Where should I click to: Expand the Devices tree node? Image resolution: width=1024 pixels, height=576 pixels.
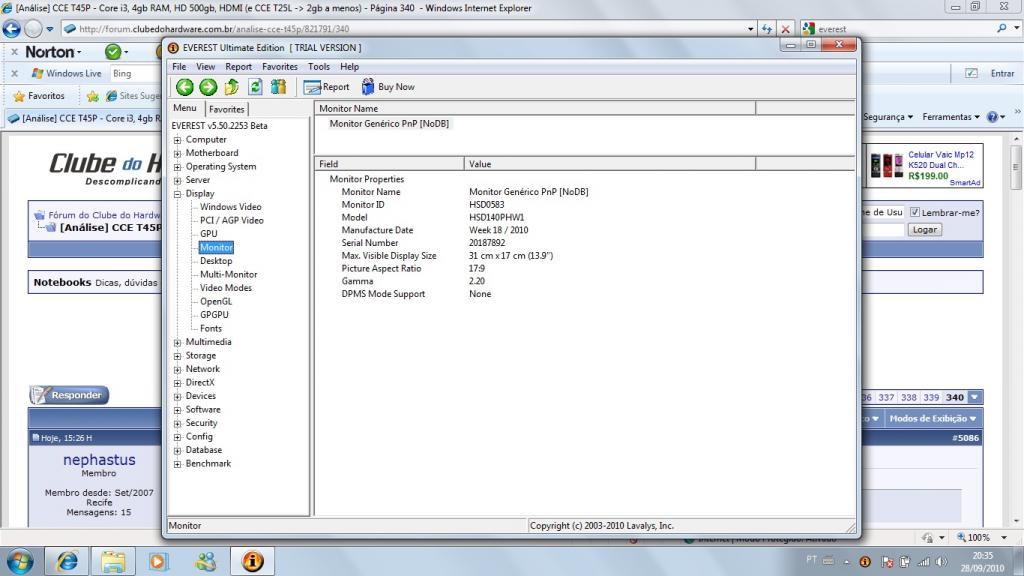(178, 396)
